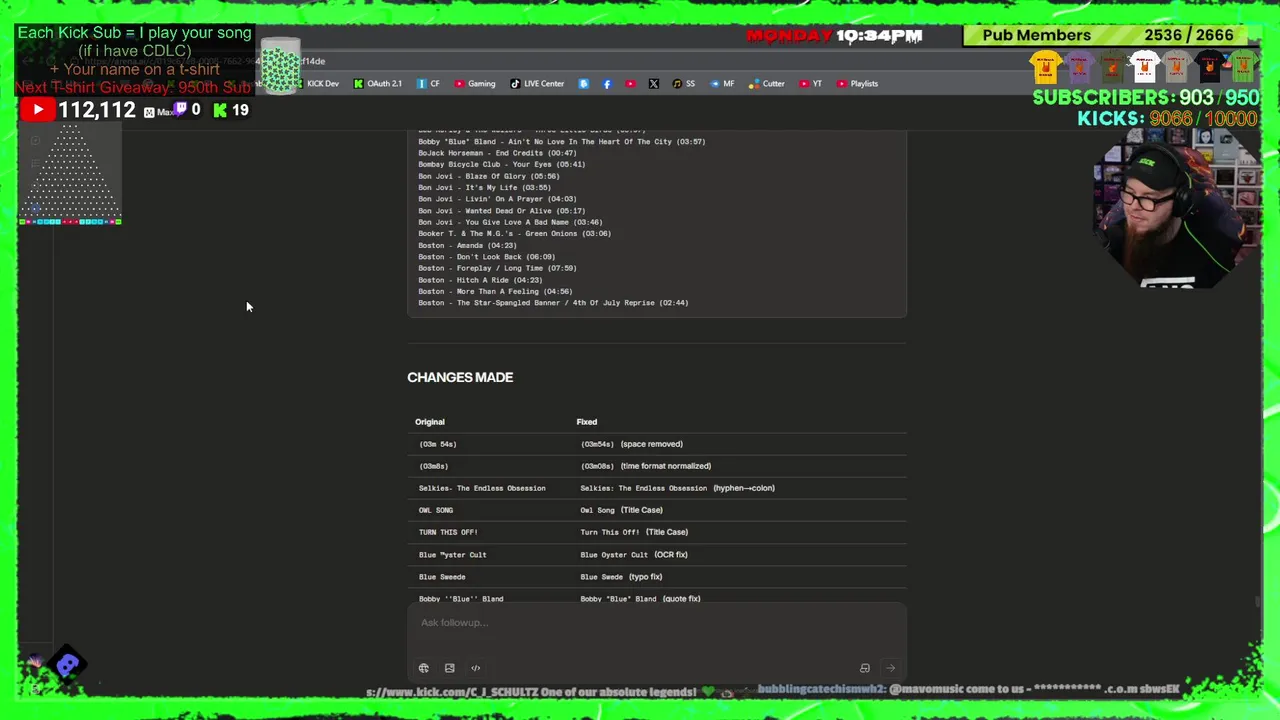Screen dimensions: 1280x720
Task: Click 'Boston - Hitch A Ride (04:23)' line
Action: click(480, 280)
